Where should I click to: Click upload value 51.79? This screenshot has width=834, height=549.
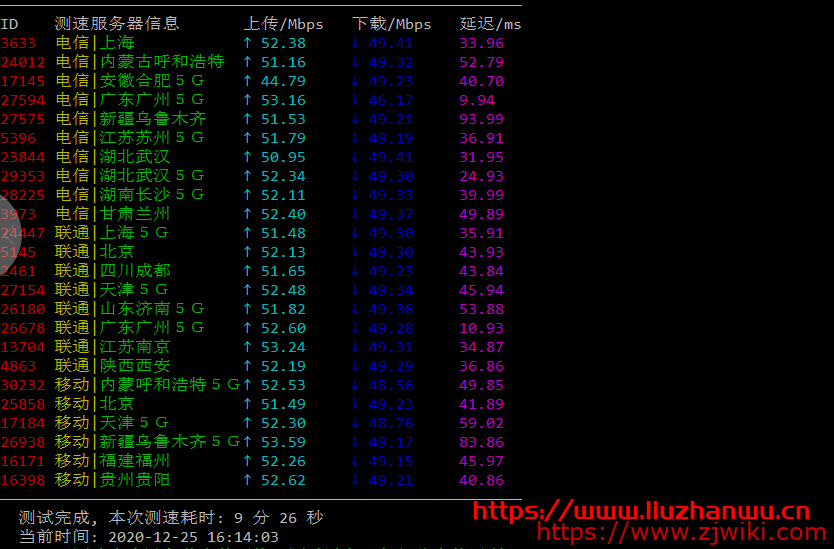coord(283,138)
